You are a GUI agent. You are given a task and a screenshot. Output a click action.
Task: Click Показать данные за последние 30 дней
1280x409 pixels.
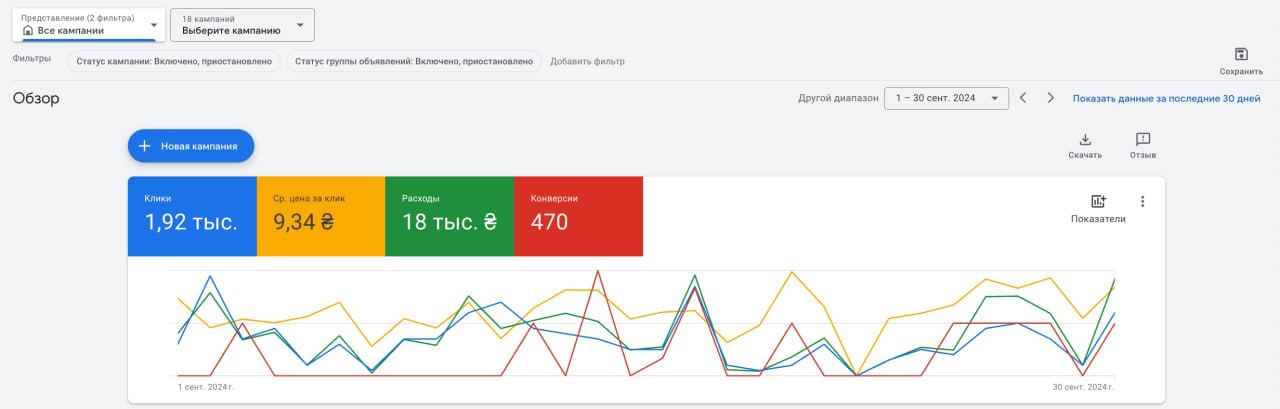coord(1166,99)
